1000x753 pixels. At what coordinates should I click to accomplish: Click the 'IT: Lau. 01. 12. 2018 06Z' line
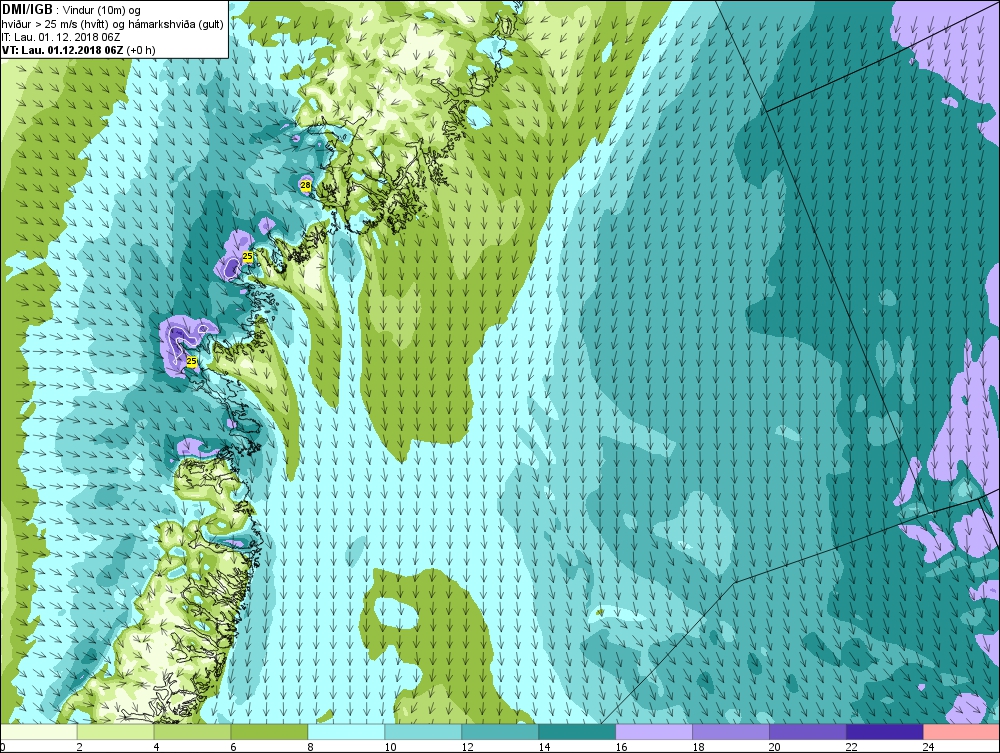[61, 37]
